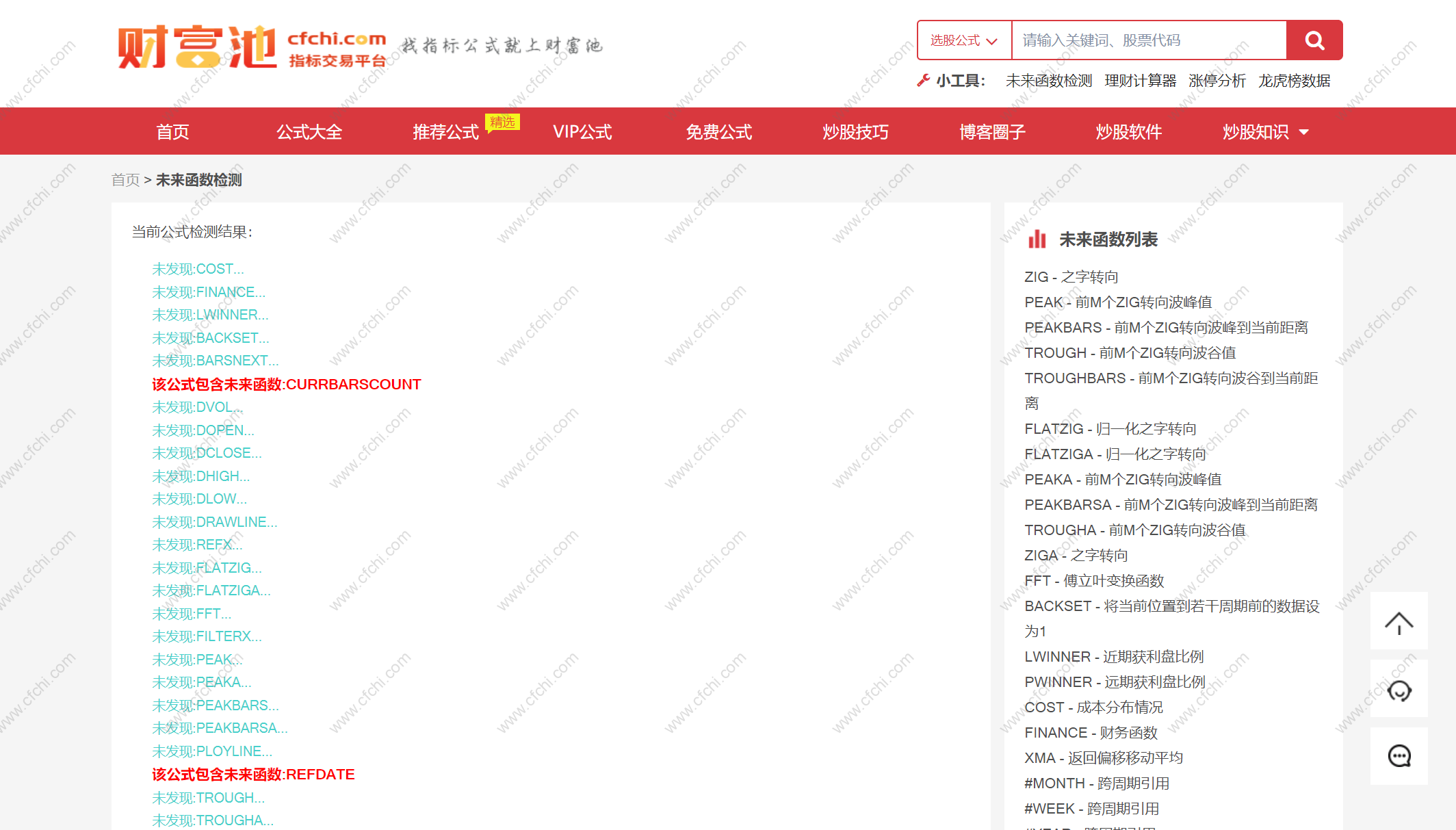Click the magnifier search button

[1314, 40]
